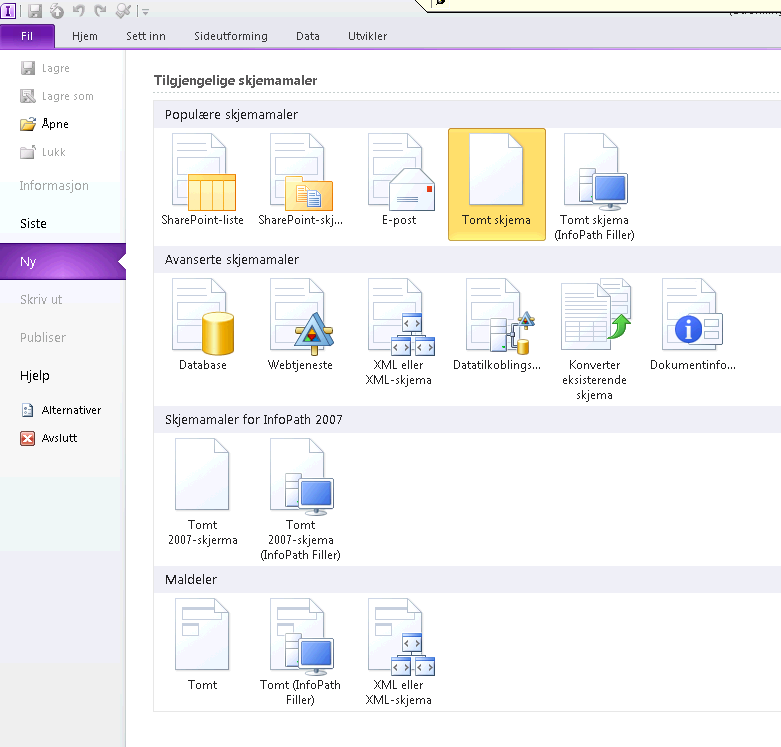Click the design checker icon in quick access toolbar
The width and height of the screenshot is (781, 747).
(123, 10)
